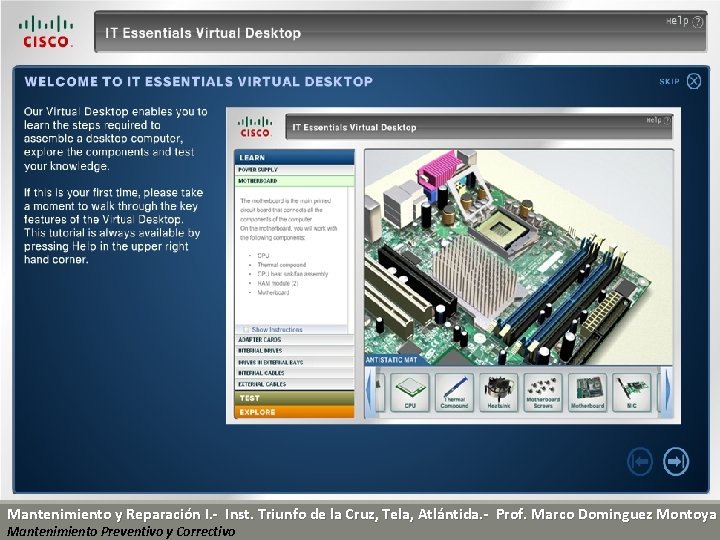Click the 'CPU' bullet in the components list

coord(263,256)
